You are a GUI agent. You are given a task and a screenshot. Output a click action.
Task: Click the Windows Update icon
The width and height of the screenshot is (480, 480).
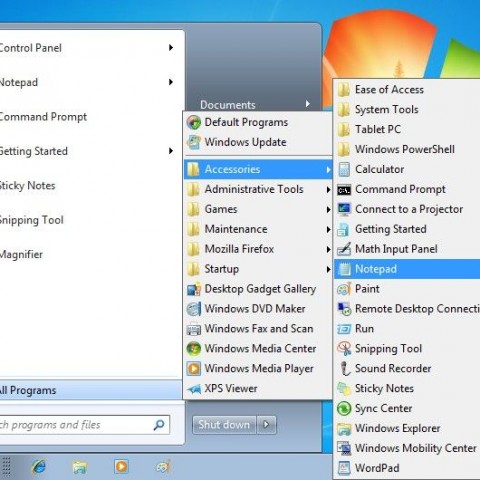pyautogui.click(x=194, y=142)
